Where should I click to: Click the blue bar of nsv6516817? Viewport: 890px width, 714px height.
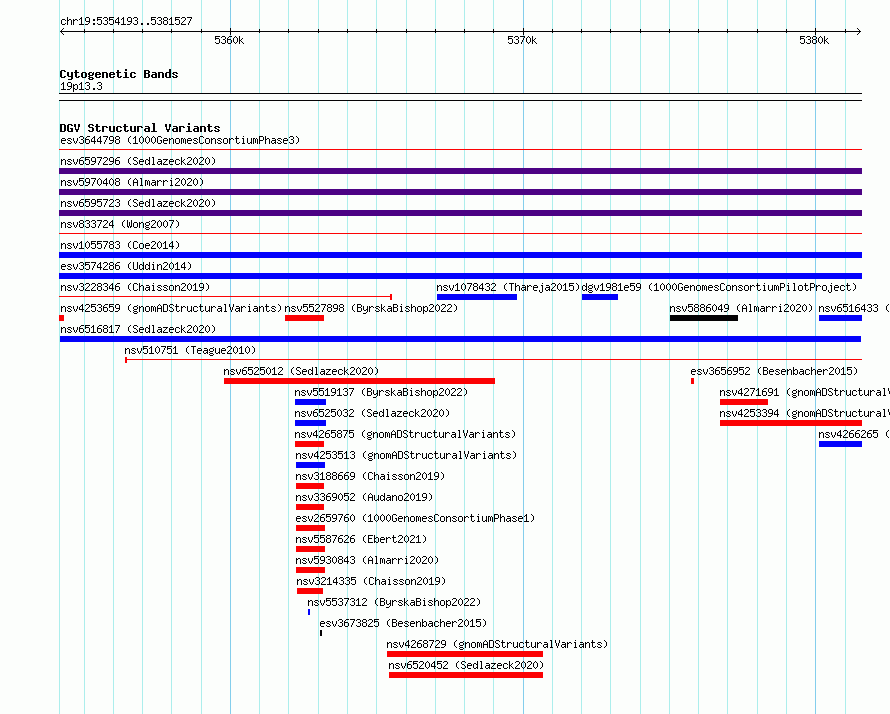460,339
